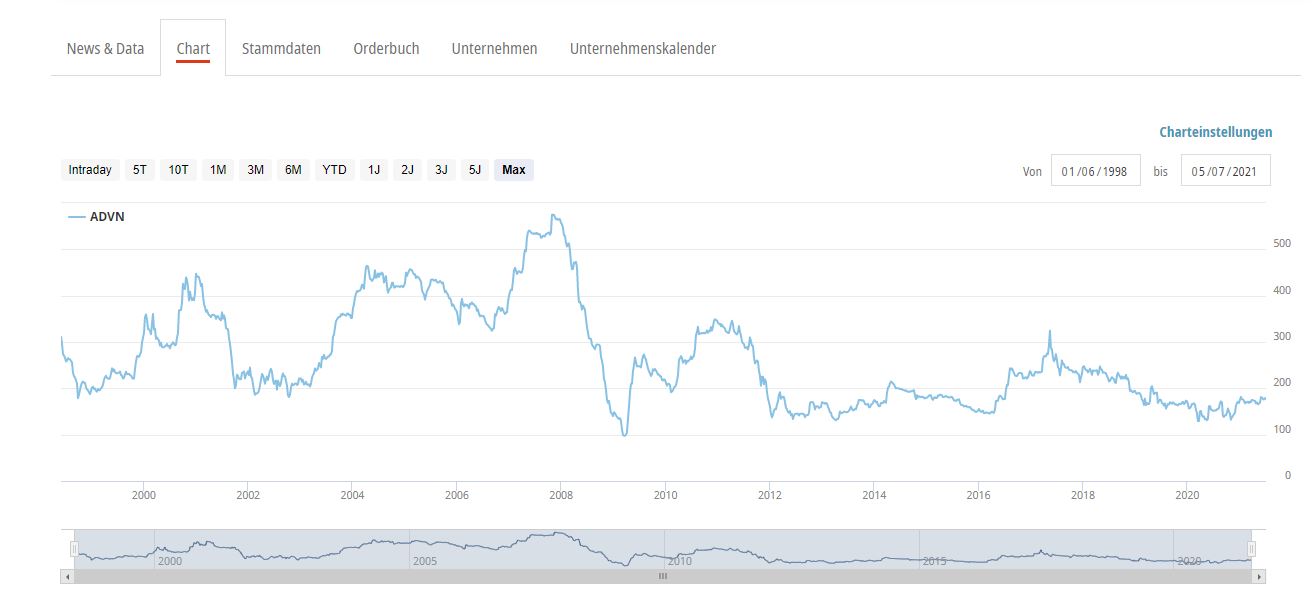The height and width of the screenshot is (609, 1316).
Task: Open the Stammdaten tab
Action: 281,48
